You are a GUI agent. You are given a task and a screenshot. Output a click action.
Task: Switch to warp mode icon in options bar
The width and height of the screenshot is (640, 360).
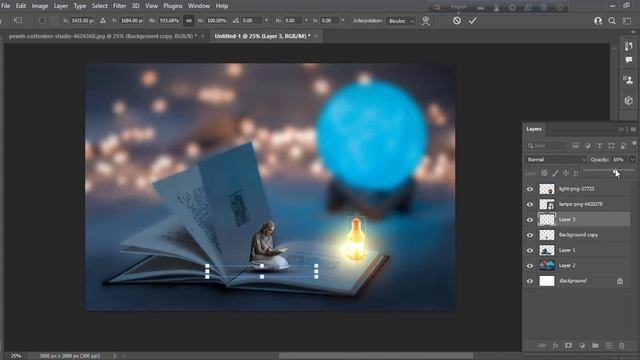(x=426, y=20)
